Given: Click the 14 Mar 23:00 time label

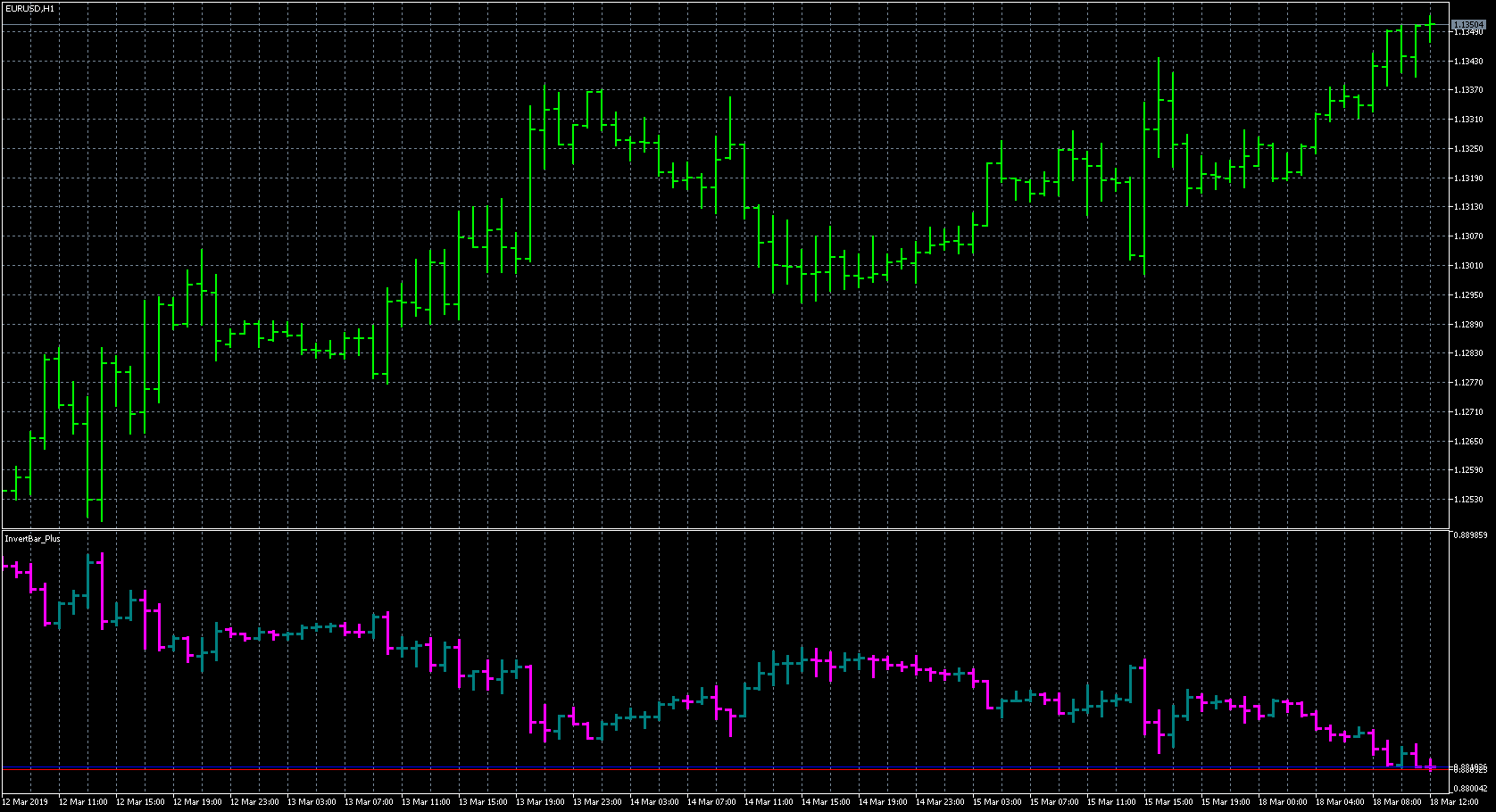Looking at the screenshot, I should tap(939, 802).
